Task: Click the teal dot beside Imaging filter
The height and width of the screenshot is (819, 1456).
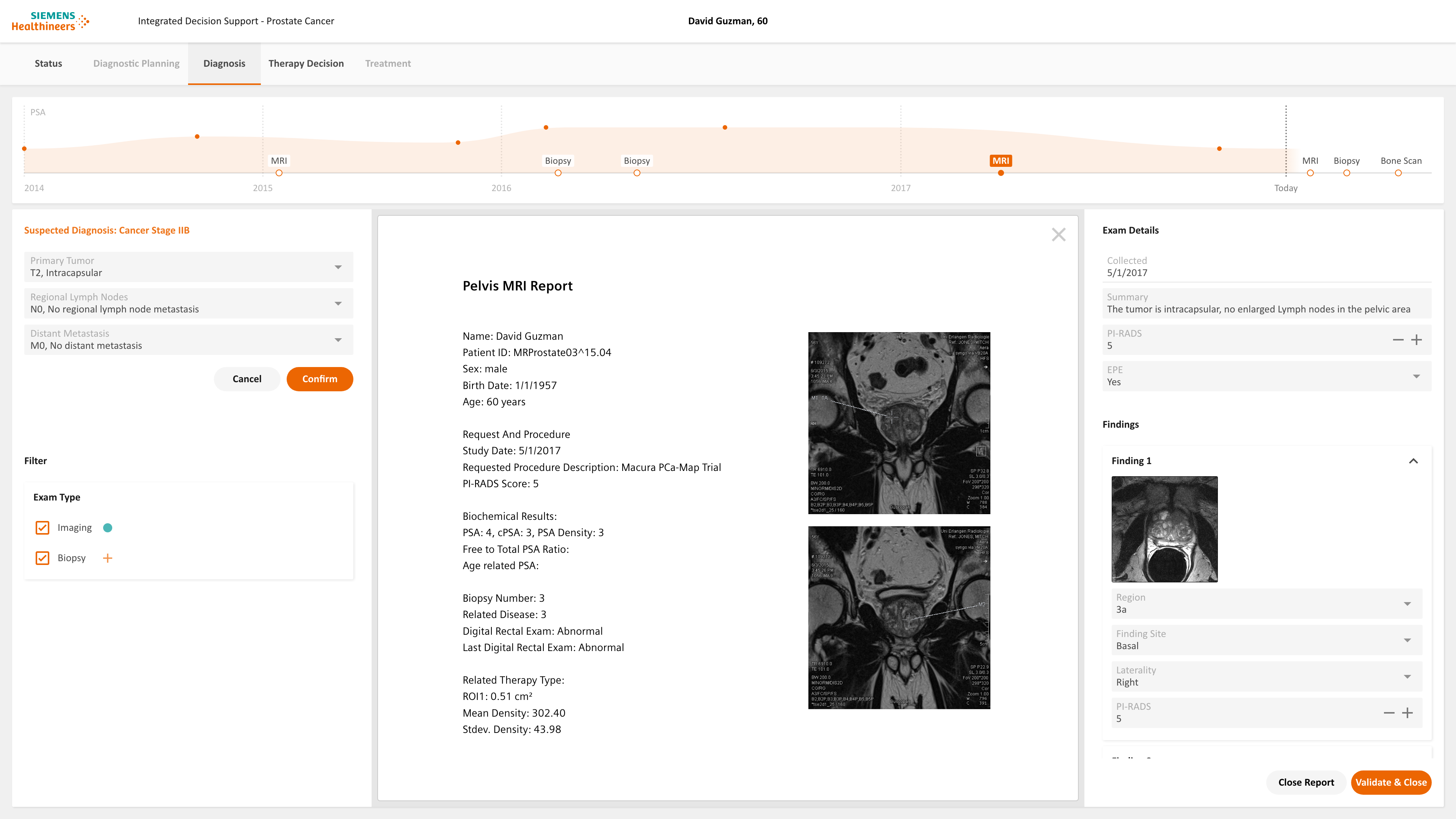Action: (107, 527)
